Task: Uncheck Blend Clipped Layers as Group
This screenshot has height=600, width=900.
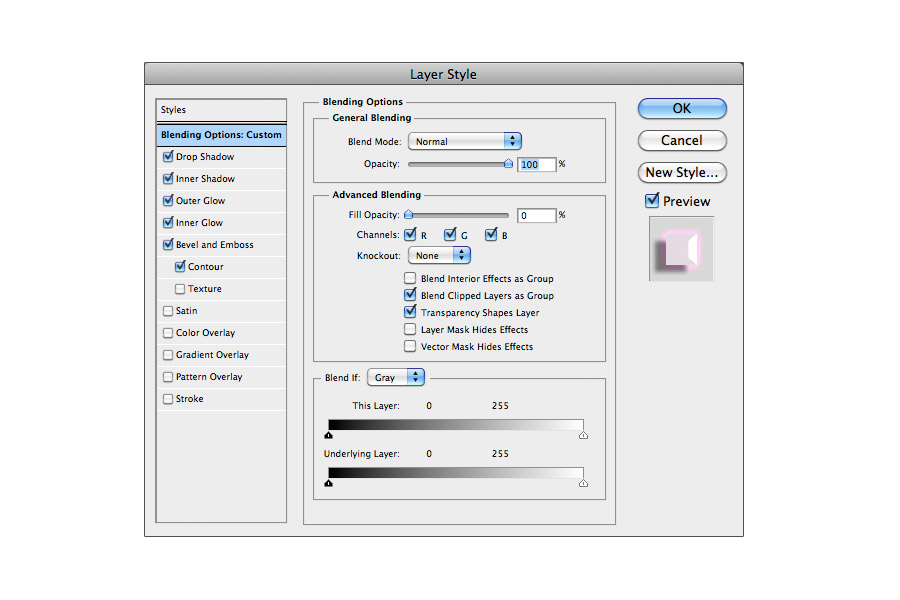Action: pyautogui.click(x=410, y=295)
